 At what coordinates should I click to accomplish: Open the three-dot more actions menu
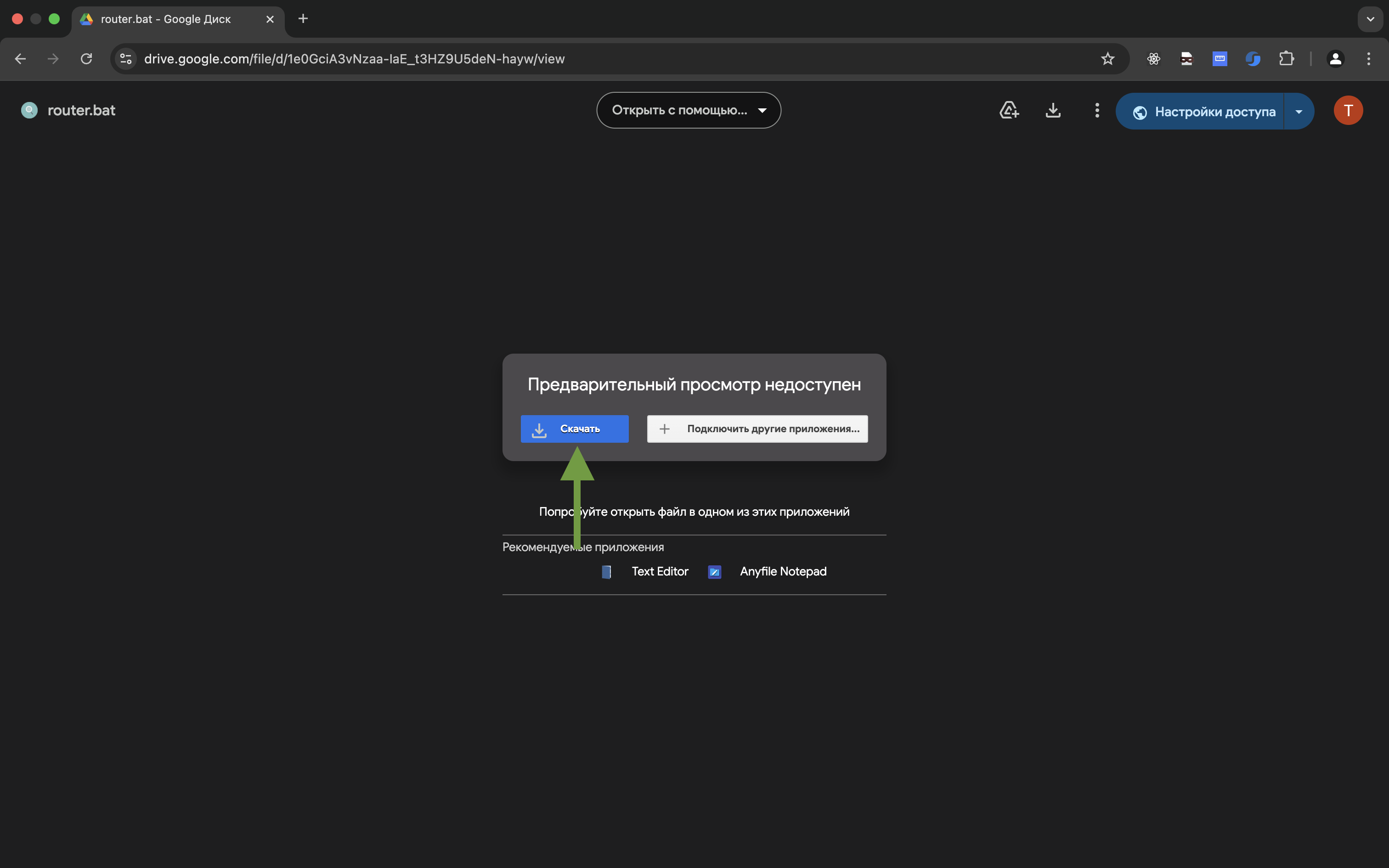pos(1097,110)
